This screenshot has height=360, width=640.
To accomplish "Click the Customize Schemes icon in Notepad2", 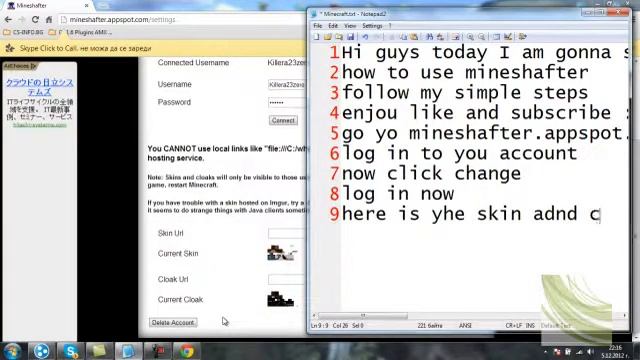I will pyautogui.click(x=508, y=37).
